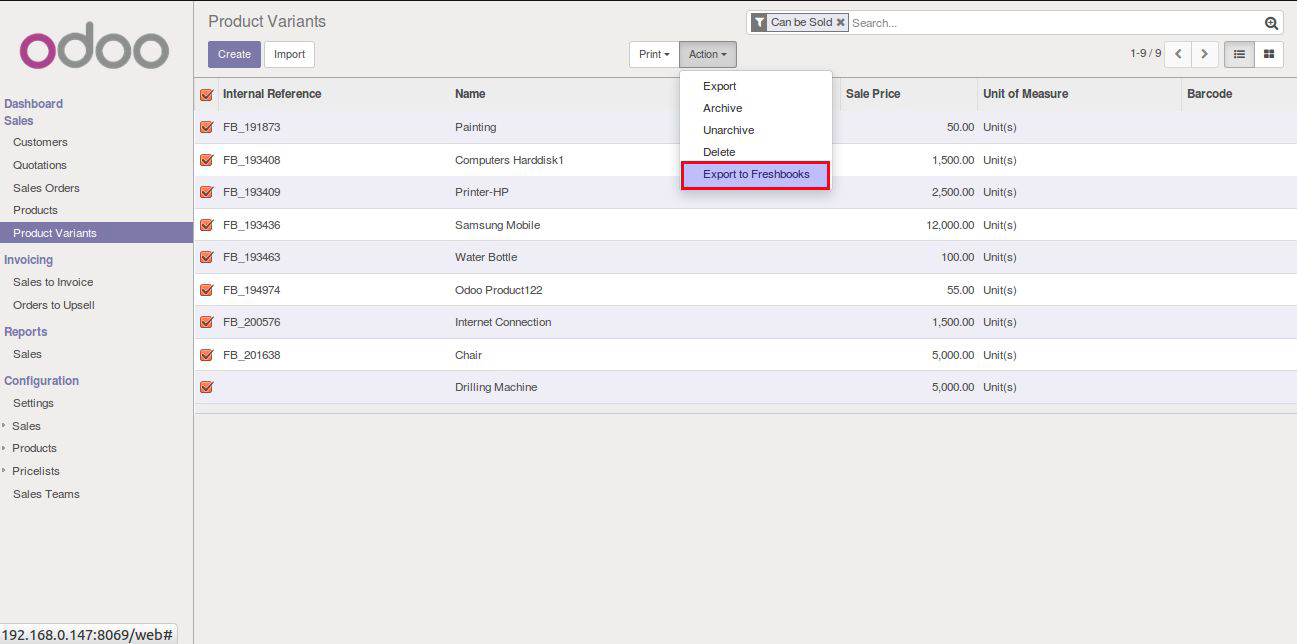The height and width of the screenshot is (644, 1297).
Task: Click the 12,000.00 sale price cell
Action: coord(950,225)
